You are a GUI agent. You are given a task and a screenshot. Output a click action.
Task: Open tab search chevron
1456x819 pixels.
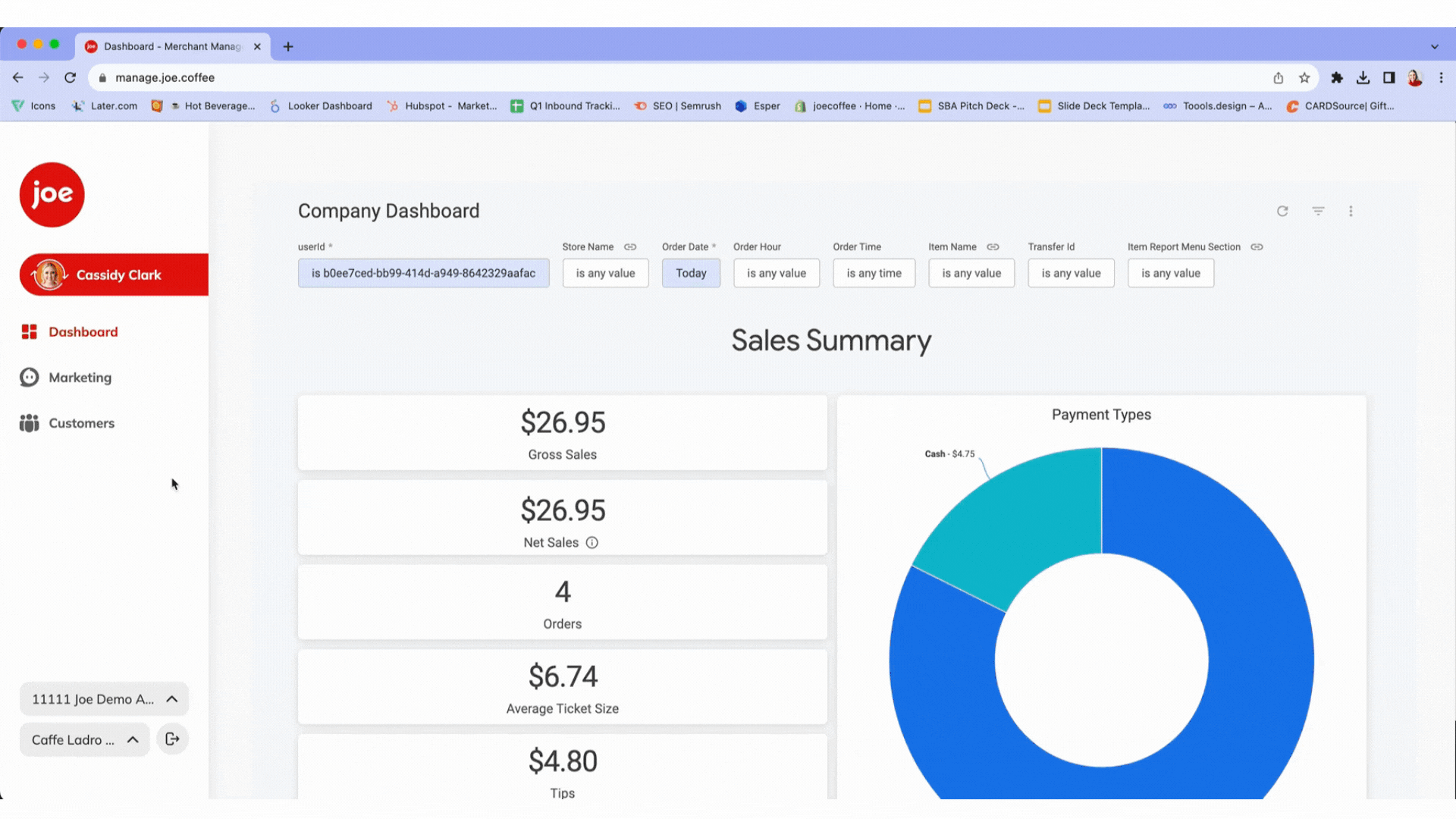click(1435, 47)
